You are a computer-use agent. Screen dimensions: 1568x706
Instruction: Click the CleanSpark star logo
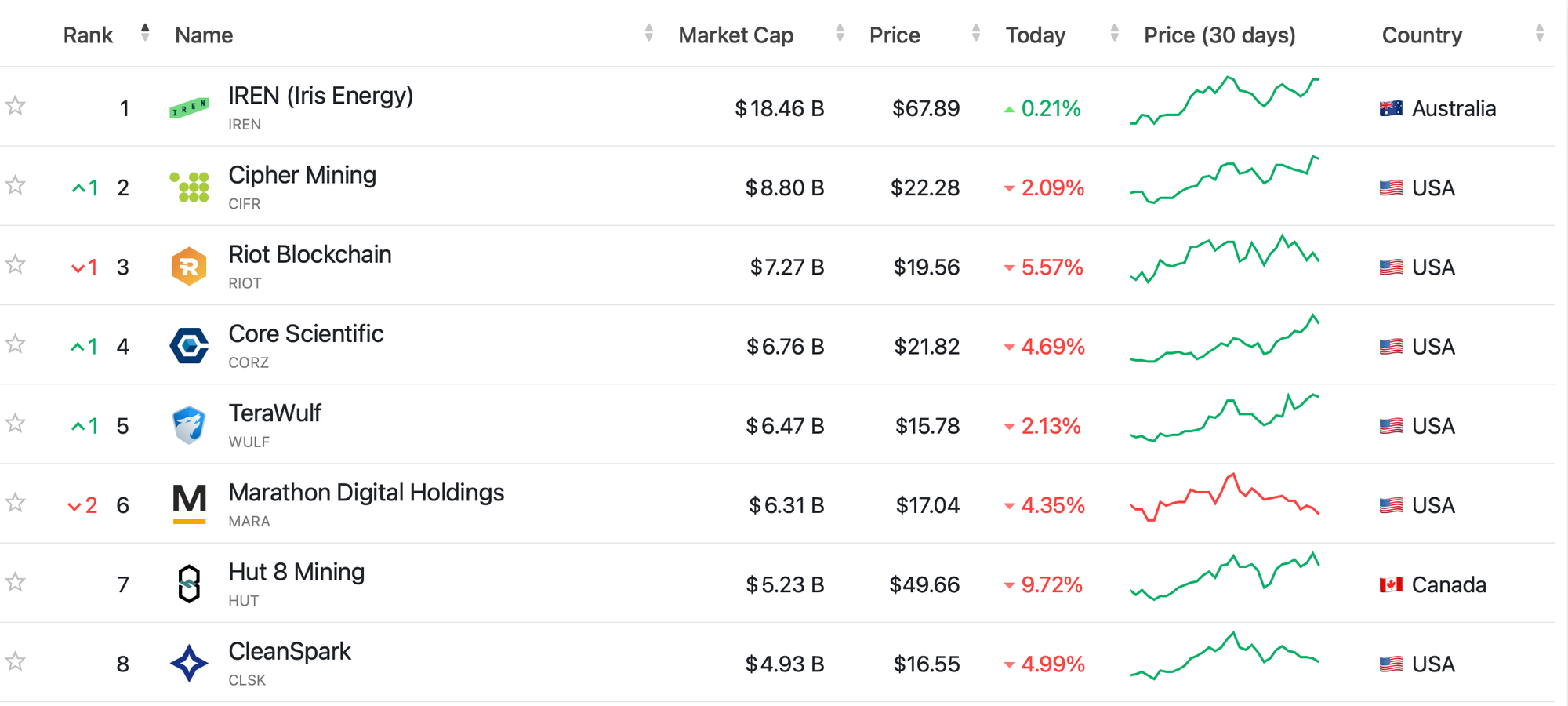[189, 664]
